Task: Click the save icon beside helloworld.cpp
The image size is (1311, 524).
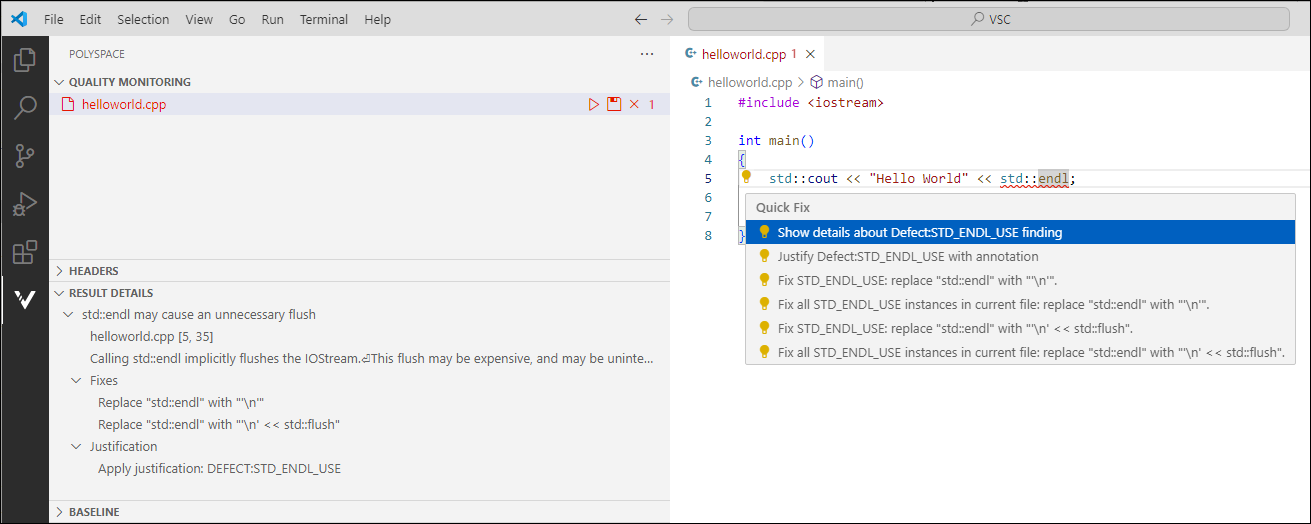Action: pos(614,104)
